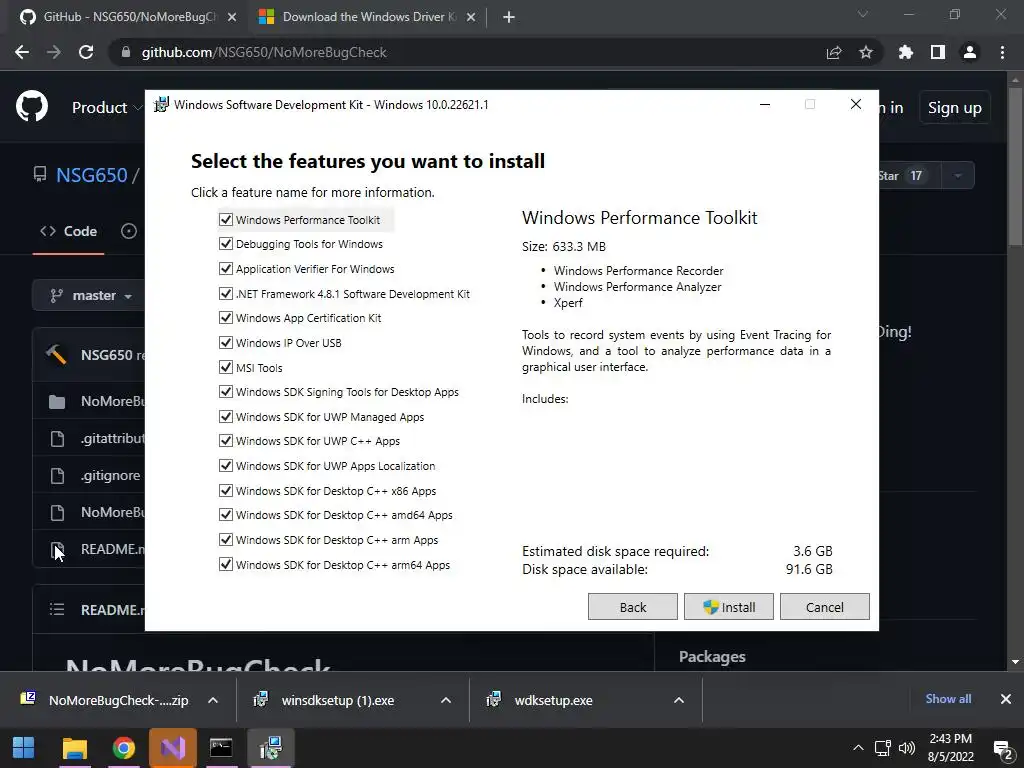This screenshot has width=1024, height=768.
Task: Click the address bar URL
Action: 264,52
